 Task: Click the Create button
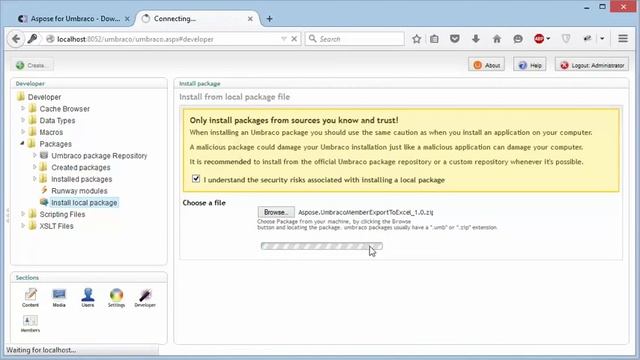pos(32,65)
